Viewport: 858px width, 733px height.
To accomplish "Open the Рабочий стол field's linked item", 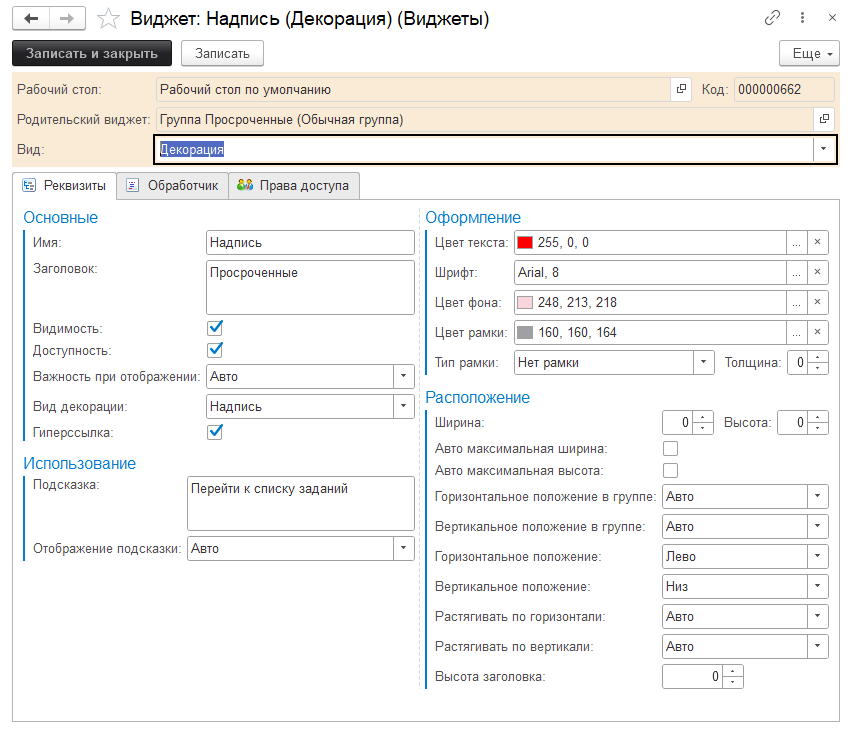I will click(x=682, y=89).
